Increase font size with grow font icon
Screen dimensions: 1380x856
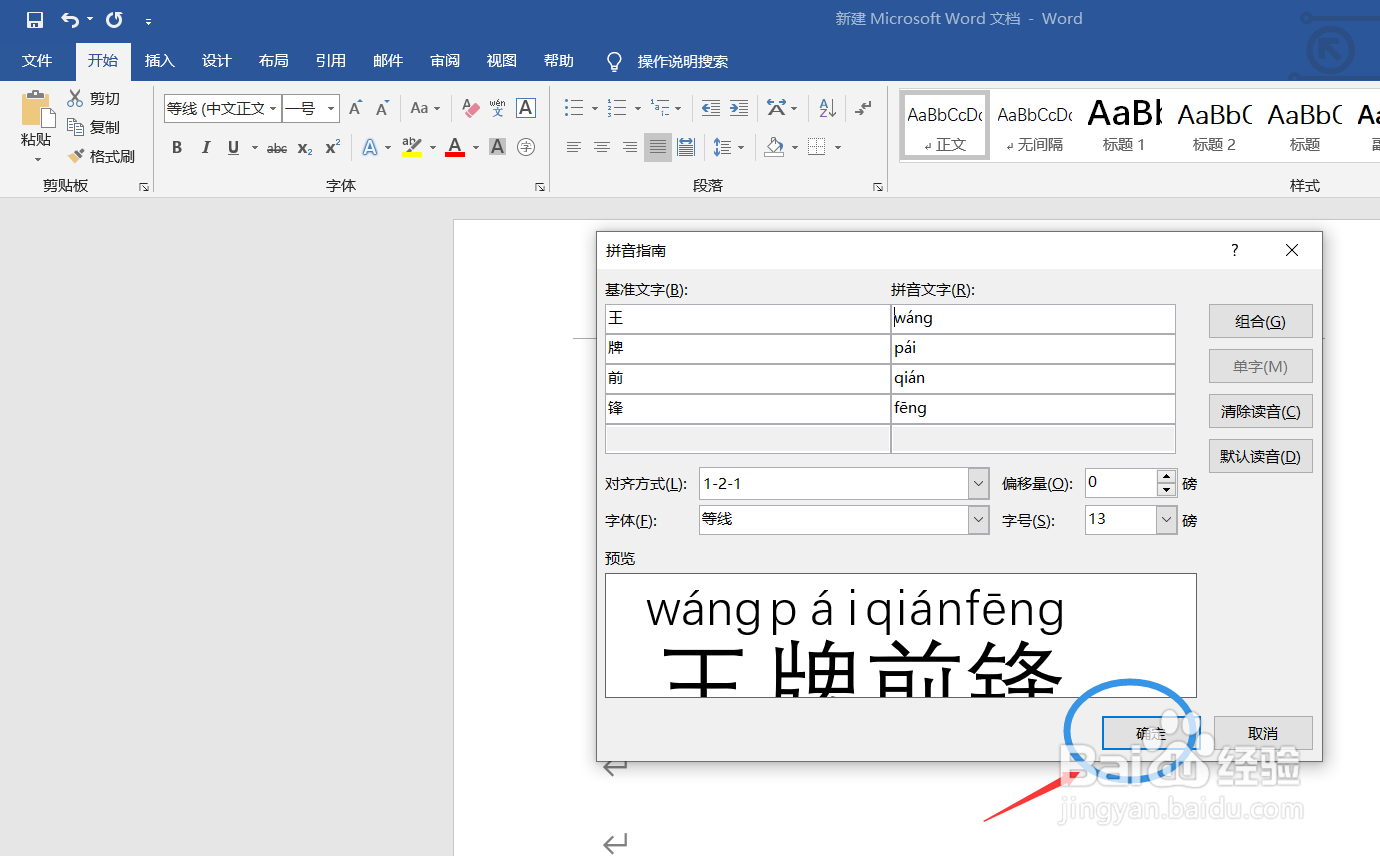point(355,108)
